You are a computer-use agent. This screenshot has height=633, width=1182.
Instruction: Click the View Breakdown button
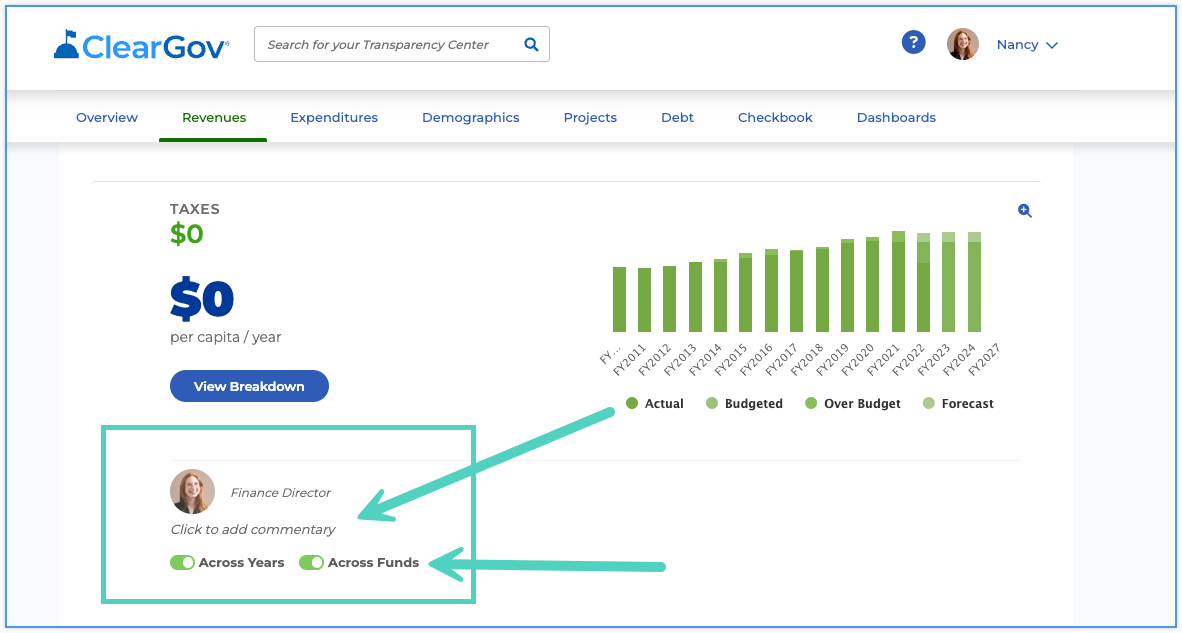pos(250,386)
